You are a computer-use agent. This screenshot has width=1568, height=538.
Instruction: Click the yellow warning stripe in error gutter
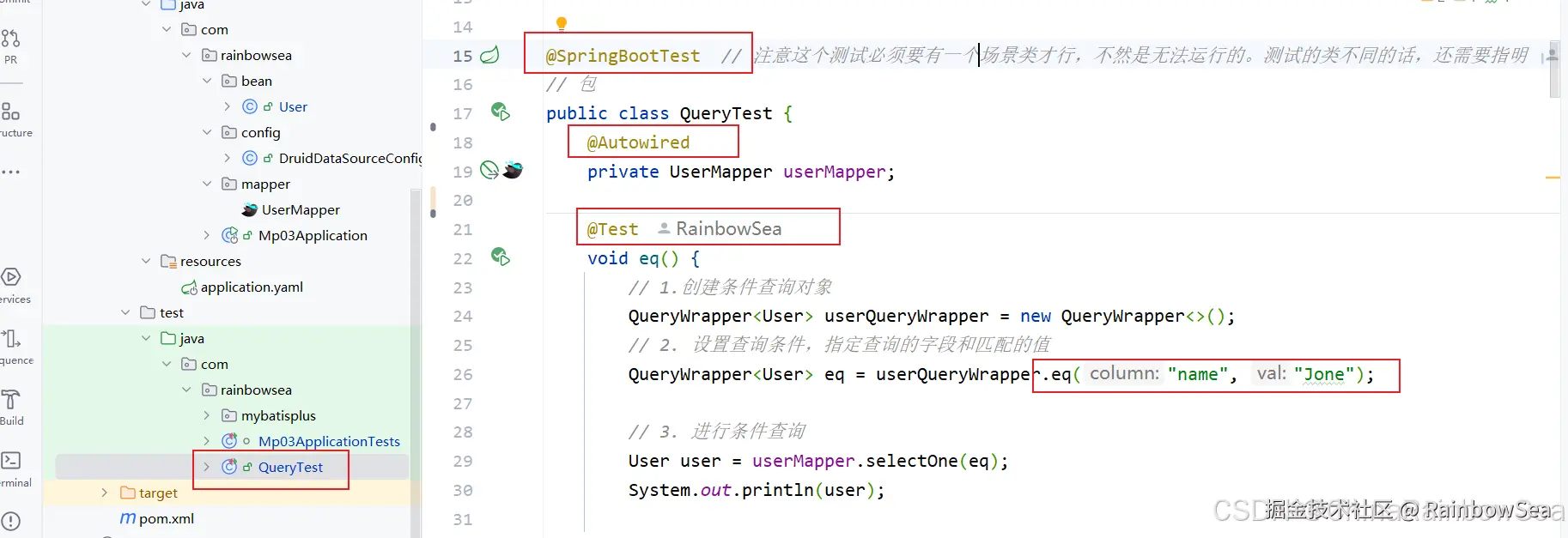coord(1553,178)
